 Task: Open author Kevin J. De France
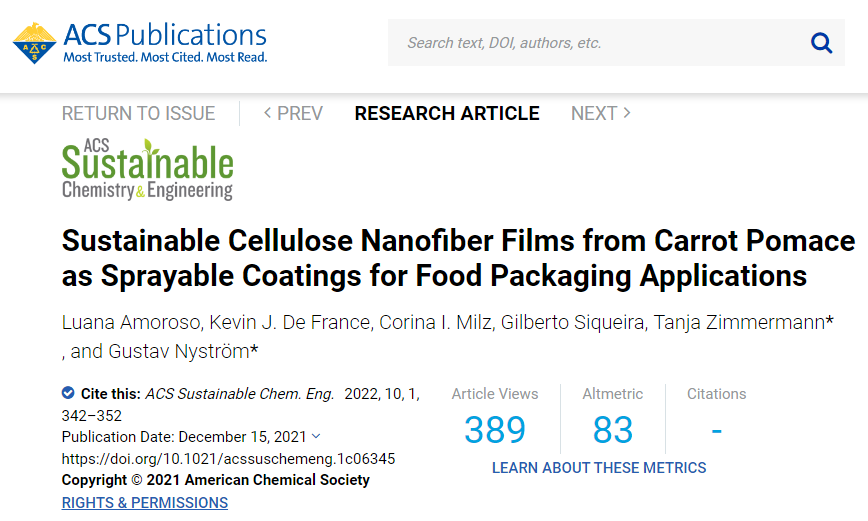click(x=269, y=324)
